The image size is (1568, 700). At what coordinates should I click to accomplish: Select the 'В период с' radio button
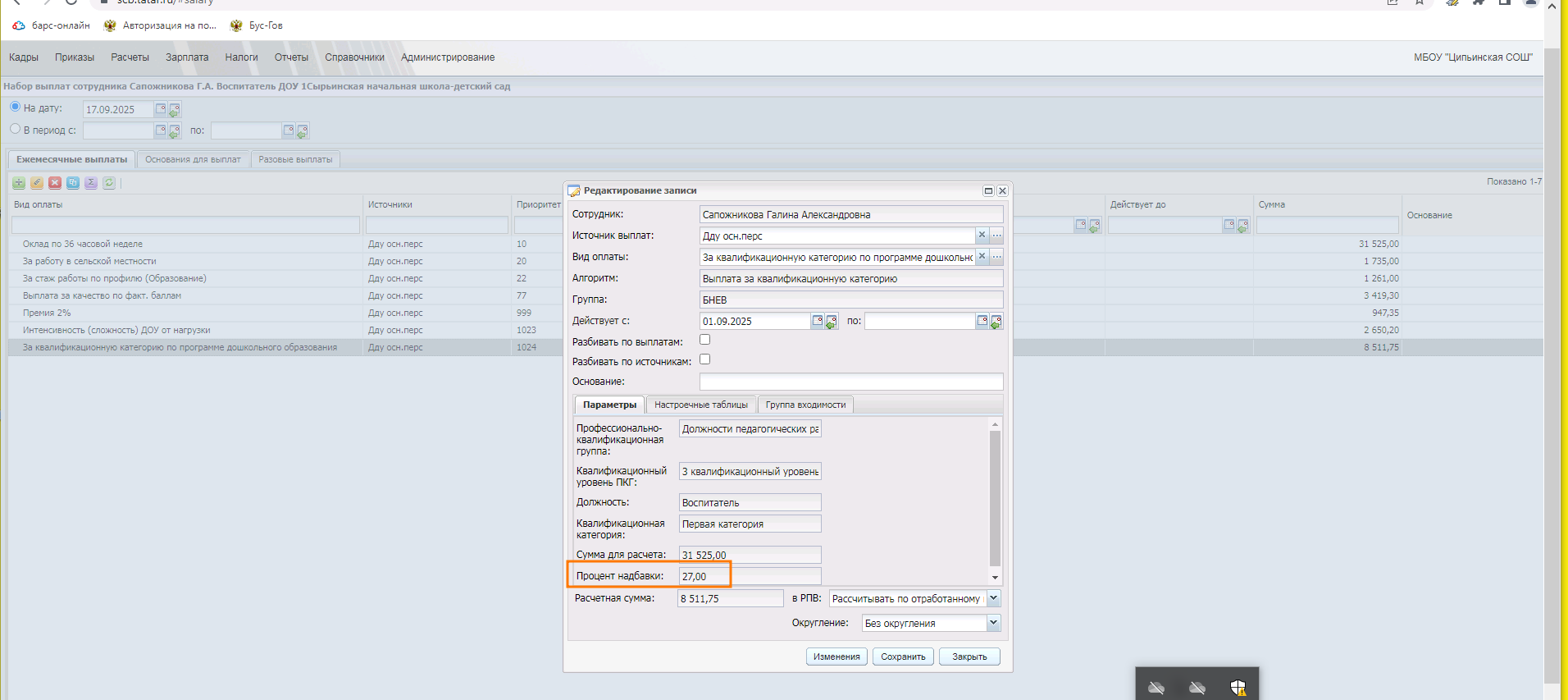coord(15,129)
